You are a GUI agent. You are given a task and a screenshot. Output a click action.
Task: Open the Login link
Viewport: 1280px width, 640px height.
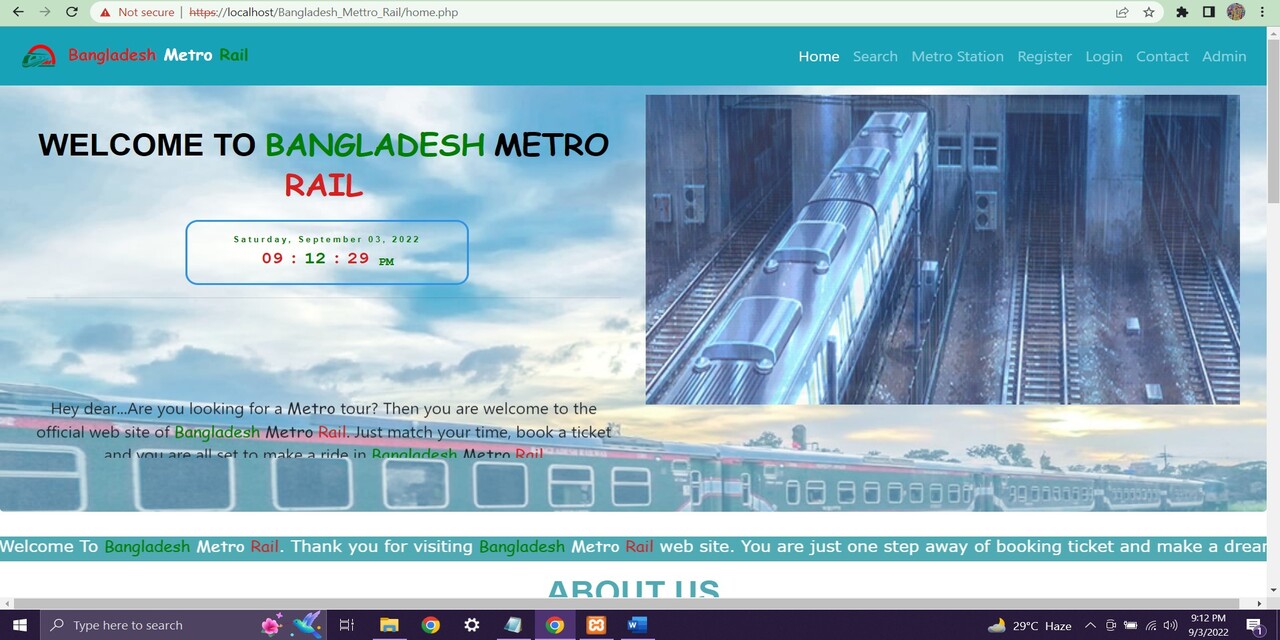click(1104, 56)
